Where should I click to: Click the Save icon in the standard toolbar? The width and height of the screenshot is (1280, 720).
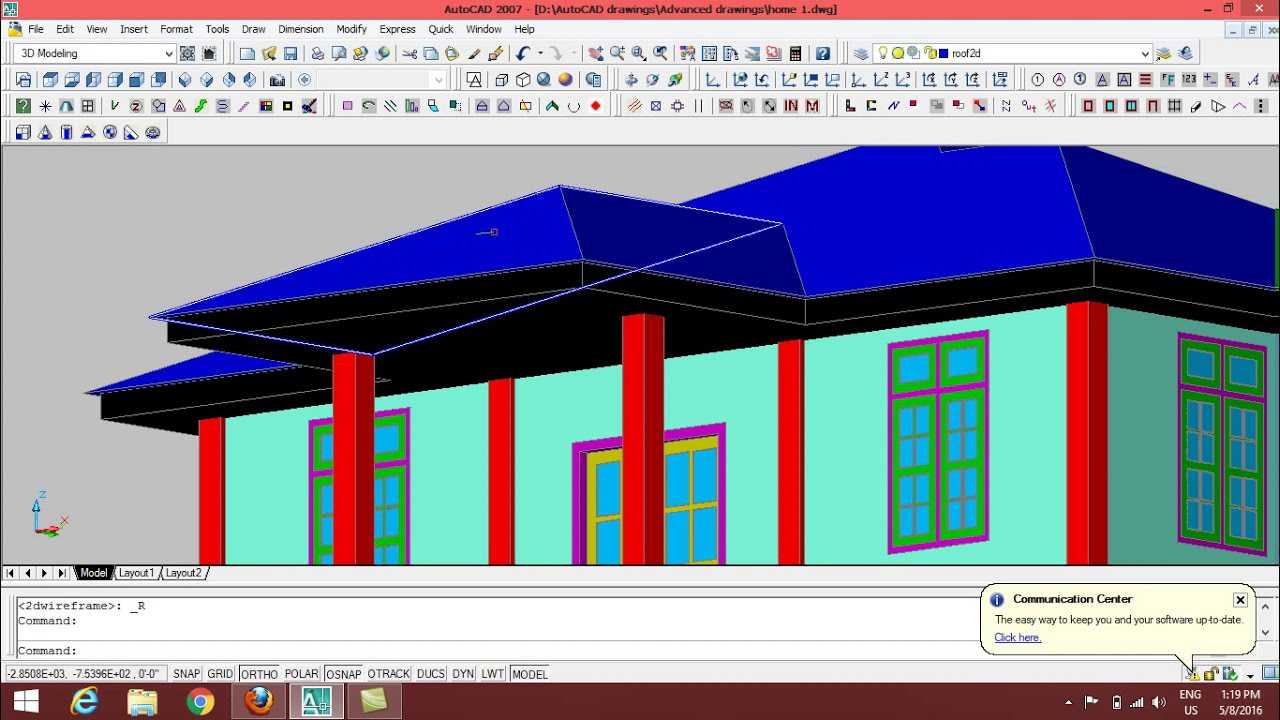point(290,54)
